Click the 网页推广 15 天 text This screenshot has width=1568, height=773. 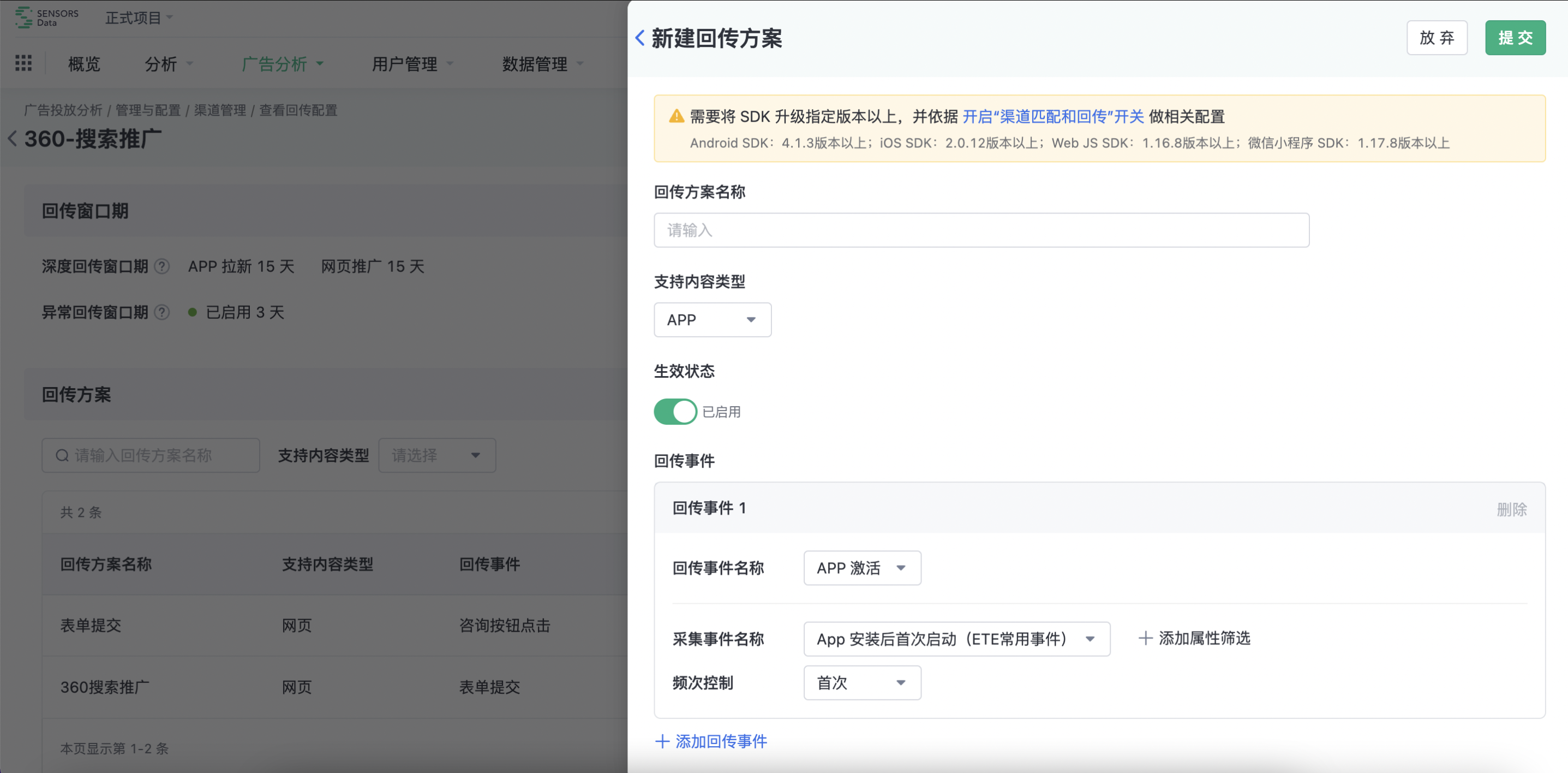tap(373, 267)
